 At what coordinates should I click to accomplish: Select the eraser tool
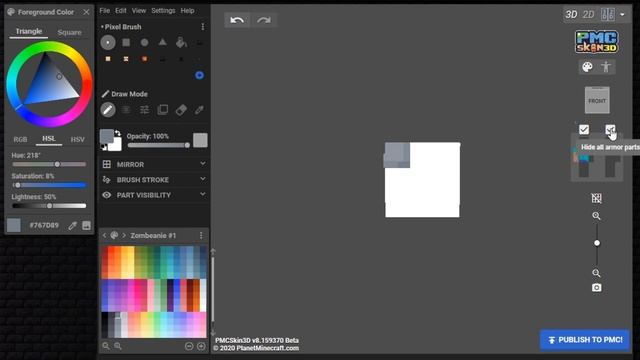[181, 110]
